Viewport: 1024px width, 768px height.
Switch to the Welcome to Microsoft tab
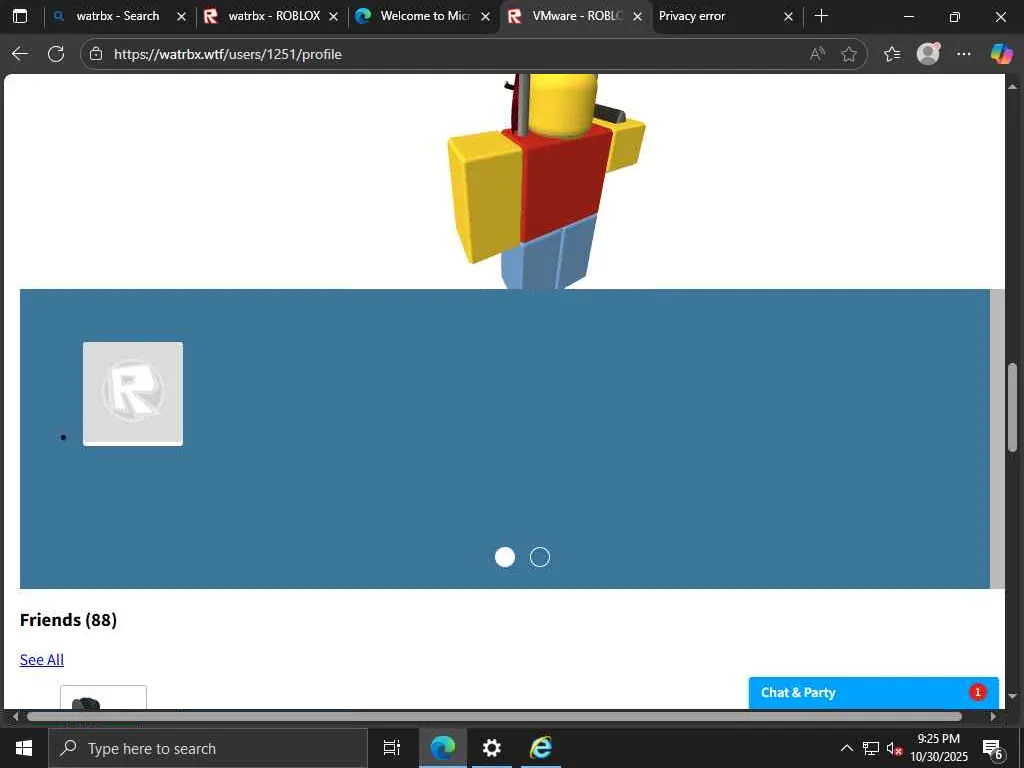pyautogui.click(x=421, y=16)
